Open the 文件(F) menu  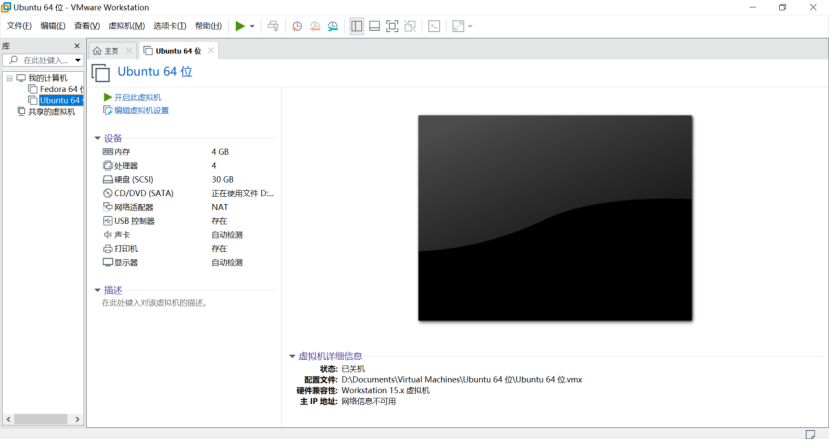click(19, 26)
